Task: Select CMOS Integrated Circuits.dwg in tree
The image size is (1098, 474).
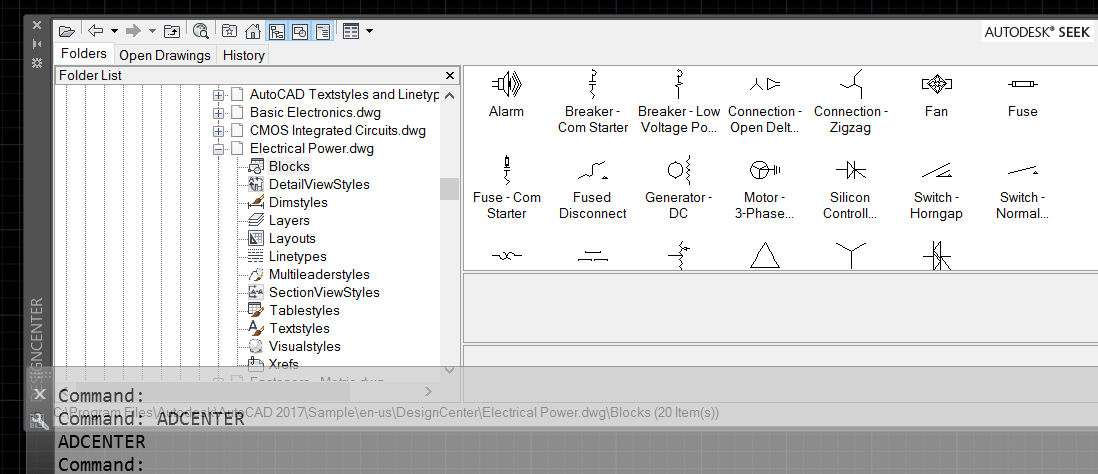Action: 338,131
